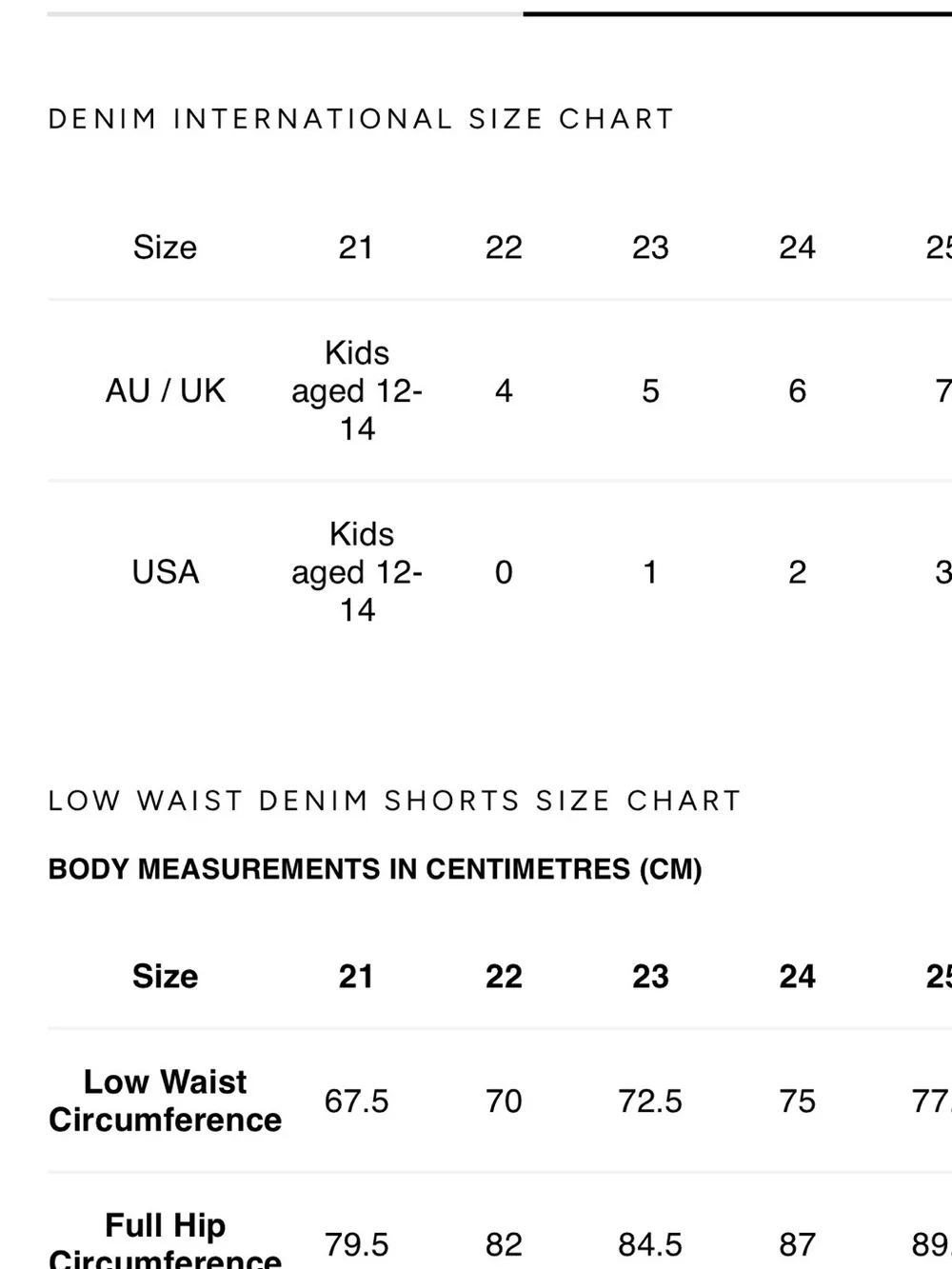The image size is (952, 1269).
Task: Select USA size 2 cell
Action: [797, 572]
